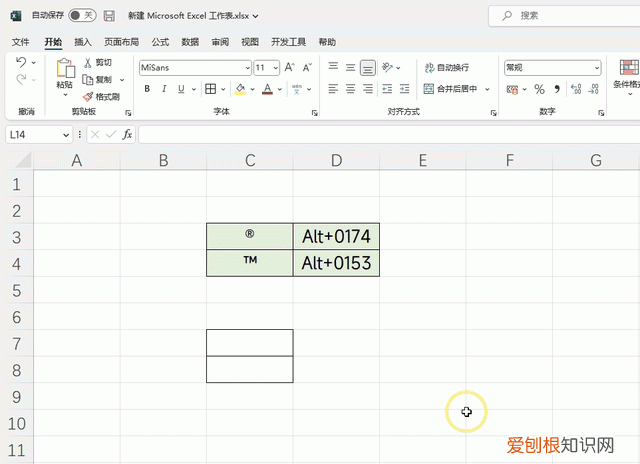Open the font size 11 dropdown
Viewport: 640px width, 464px height.
click(x=276, y=68)
